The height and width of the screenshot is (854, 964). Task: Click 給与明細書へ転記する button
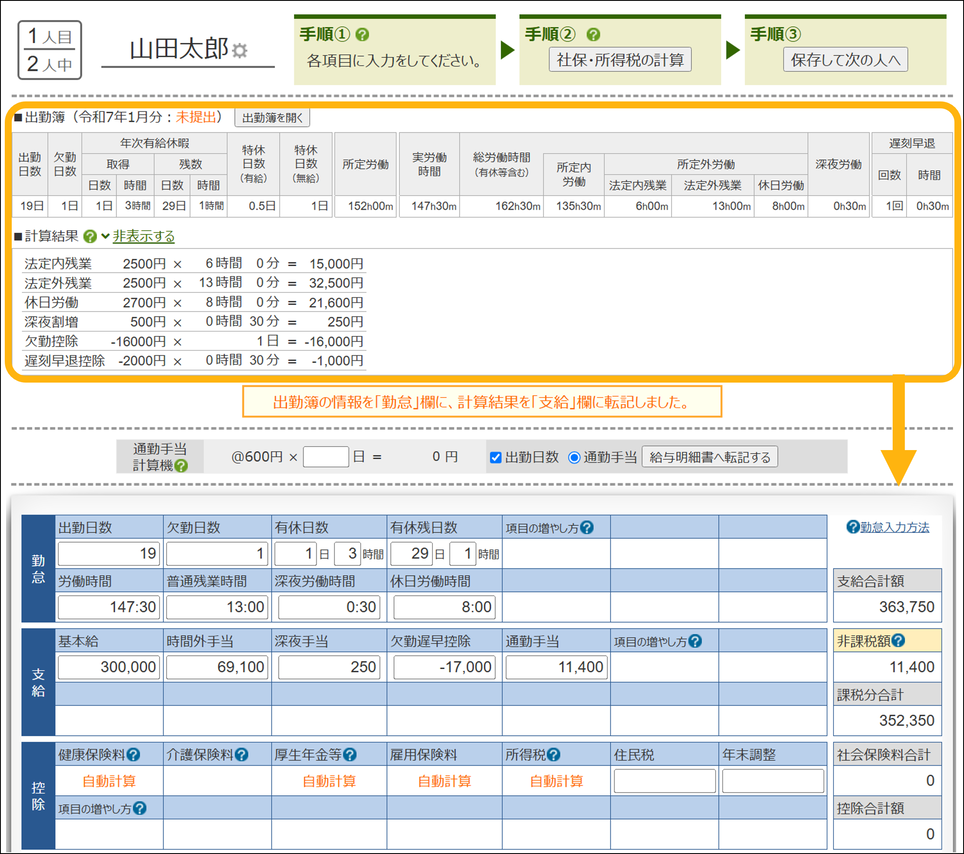coord(709,457)
